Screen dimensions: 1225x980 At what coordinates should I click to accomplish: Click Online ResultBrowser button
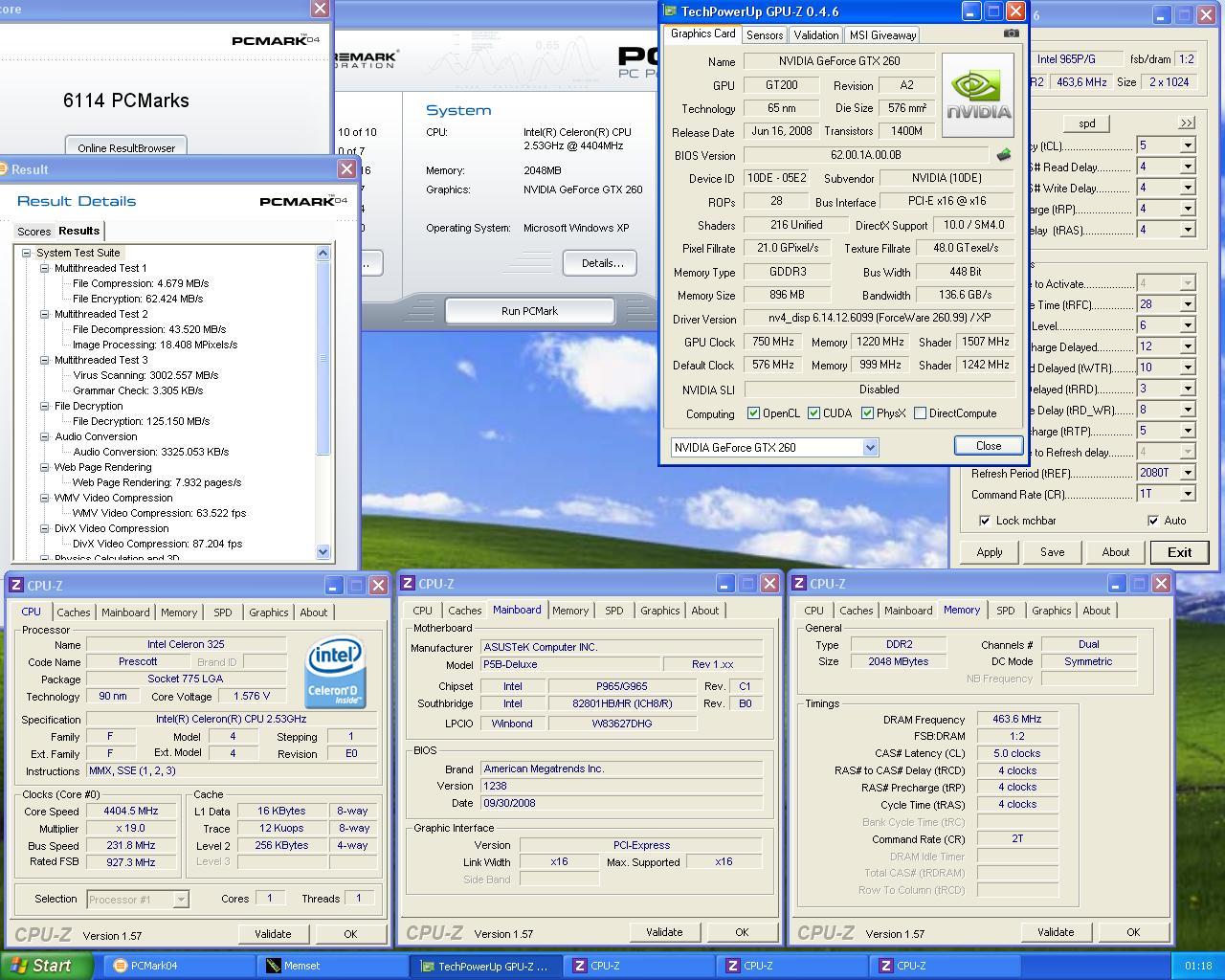click(x=126, y=147)
